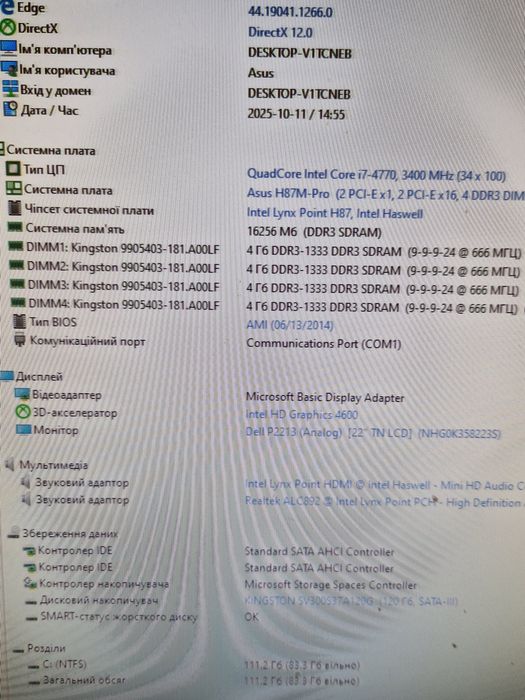Viewport: 525px width, 700px height.
Task: Click the Communications Port (COM1) value
Action: click(x=324, y=343)
